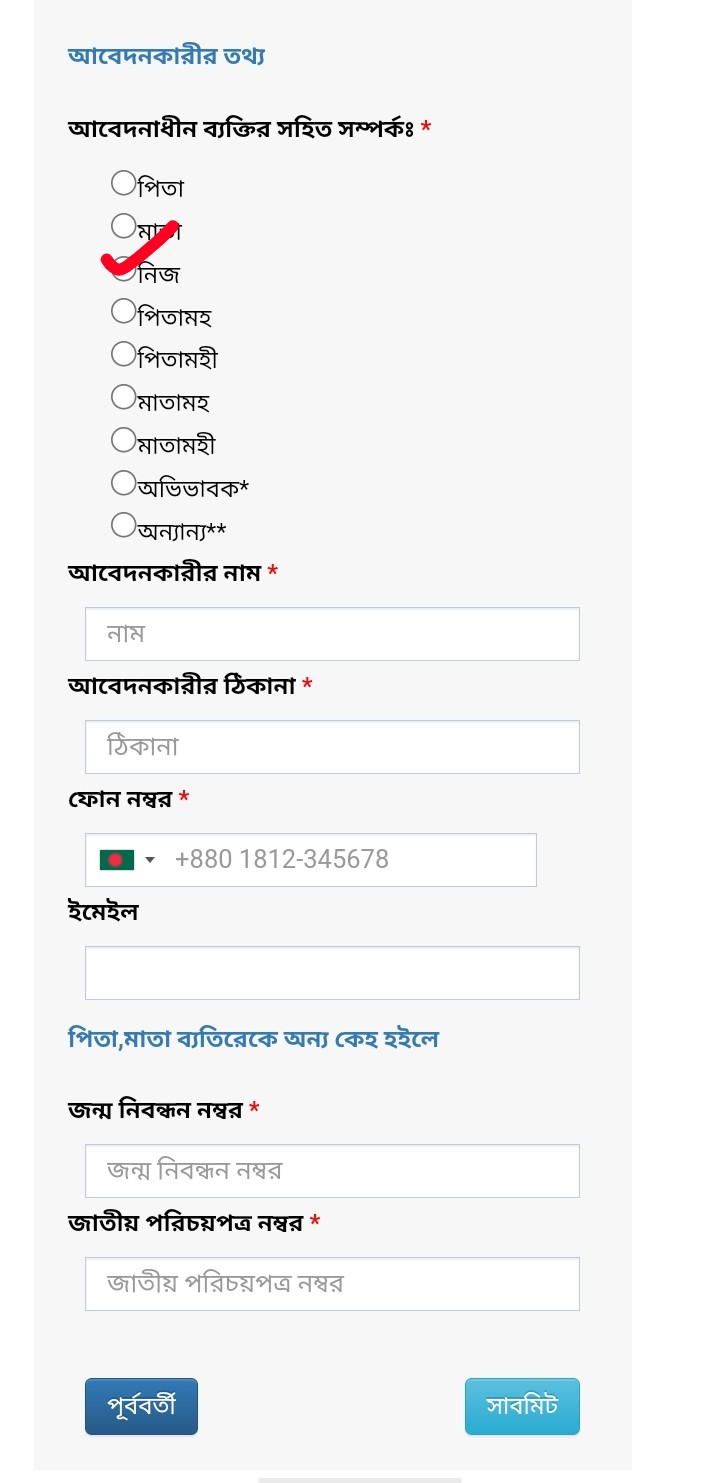Choose মাতামহী radio button
The image size is (720, 1483).
pos(123,440)
